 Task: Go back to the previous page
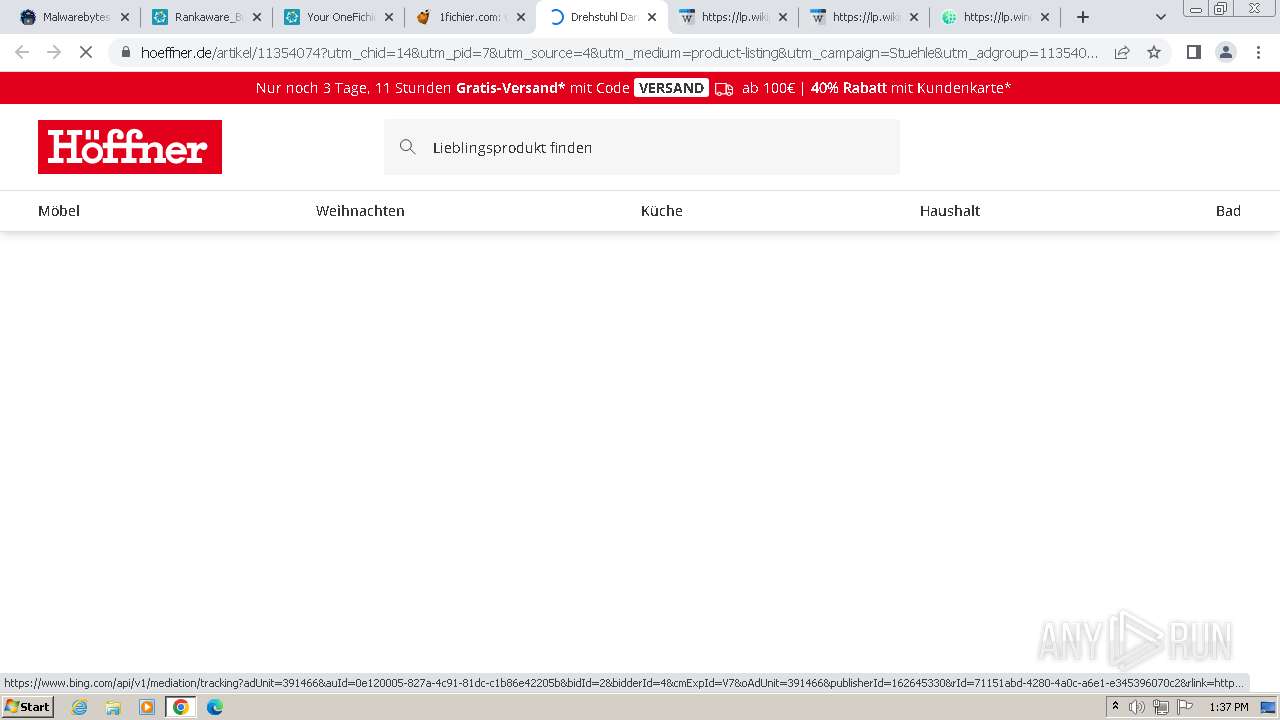tap(22, 52)
